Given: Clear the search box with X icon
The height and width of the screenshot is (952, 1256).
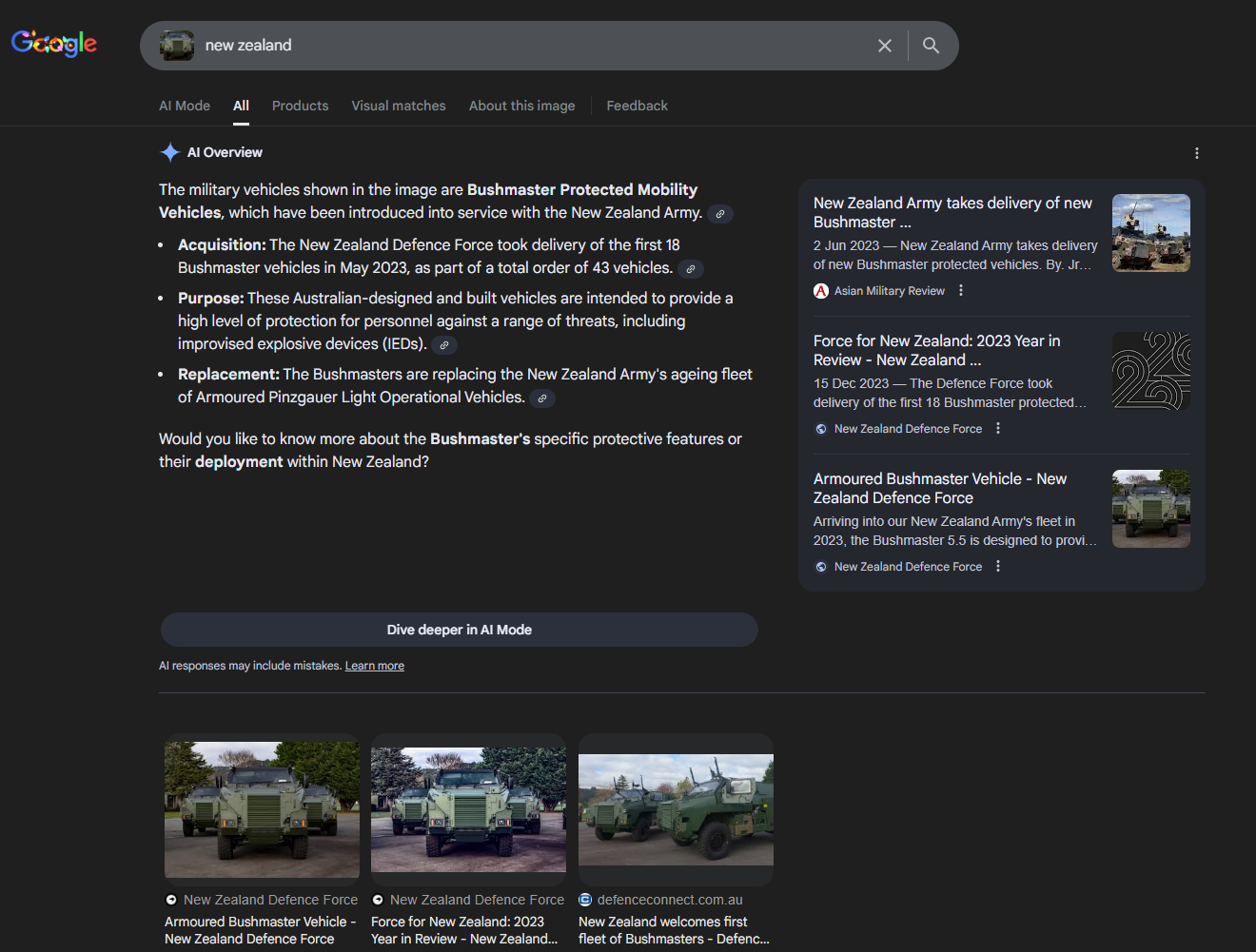Looking at the screenshot, I should point(884,46).
